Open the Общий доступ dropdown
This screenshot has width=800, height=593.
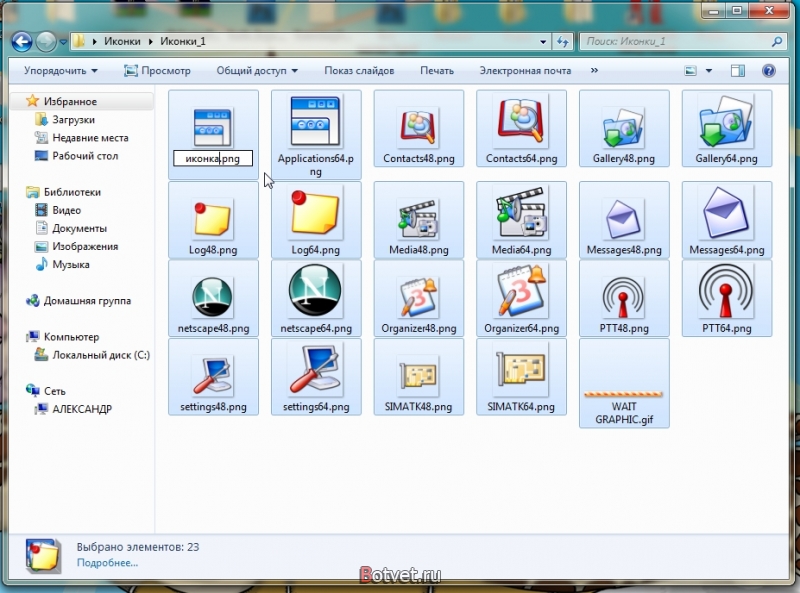(x=257, y=71)
